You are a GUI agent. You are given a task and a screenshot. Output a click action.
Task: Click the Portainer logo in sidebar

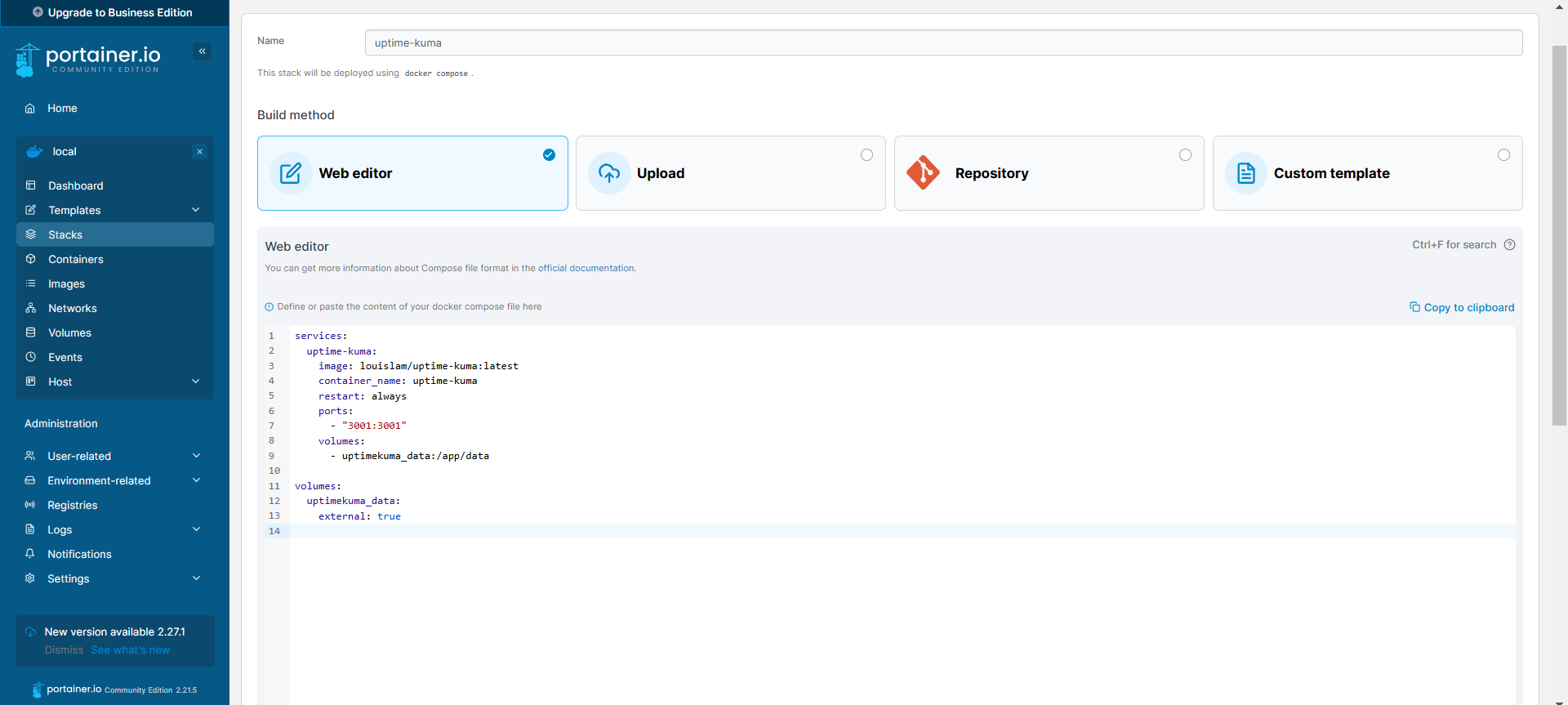tap(88, 59)
